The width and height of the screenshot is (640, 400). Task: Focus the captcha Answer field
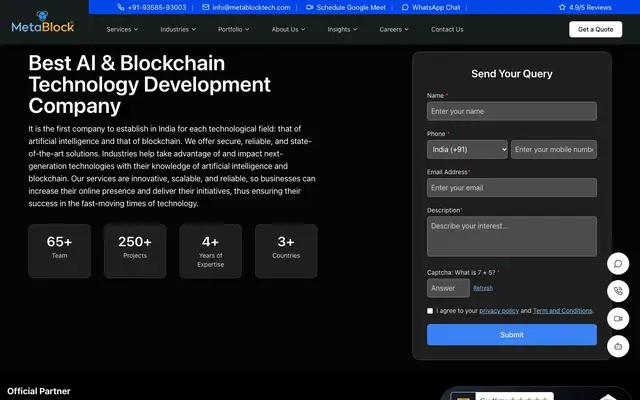pyautogui.click(x=448, y=288)
